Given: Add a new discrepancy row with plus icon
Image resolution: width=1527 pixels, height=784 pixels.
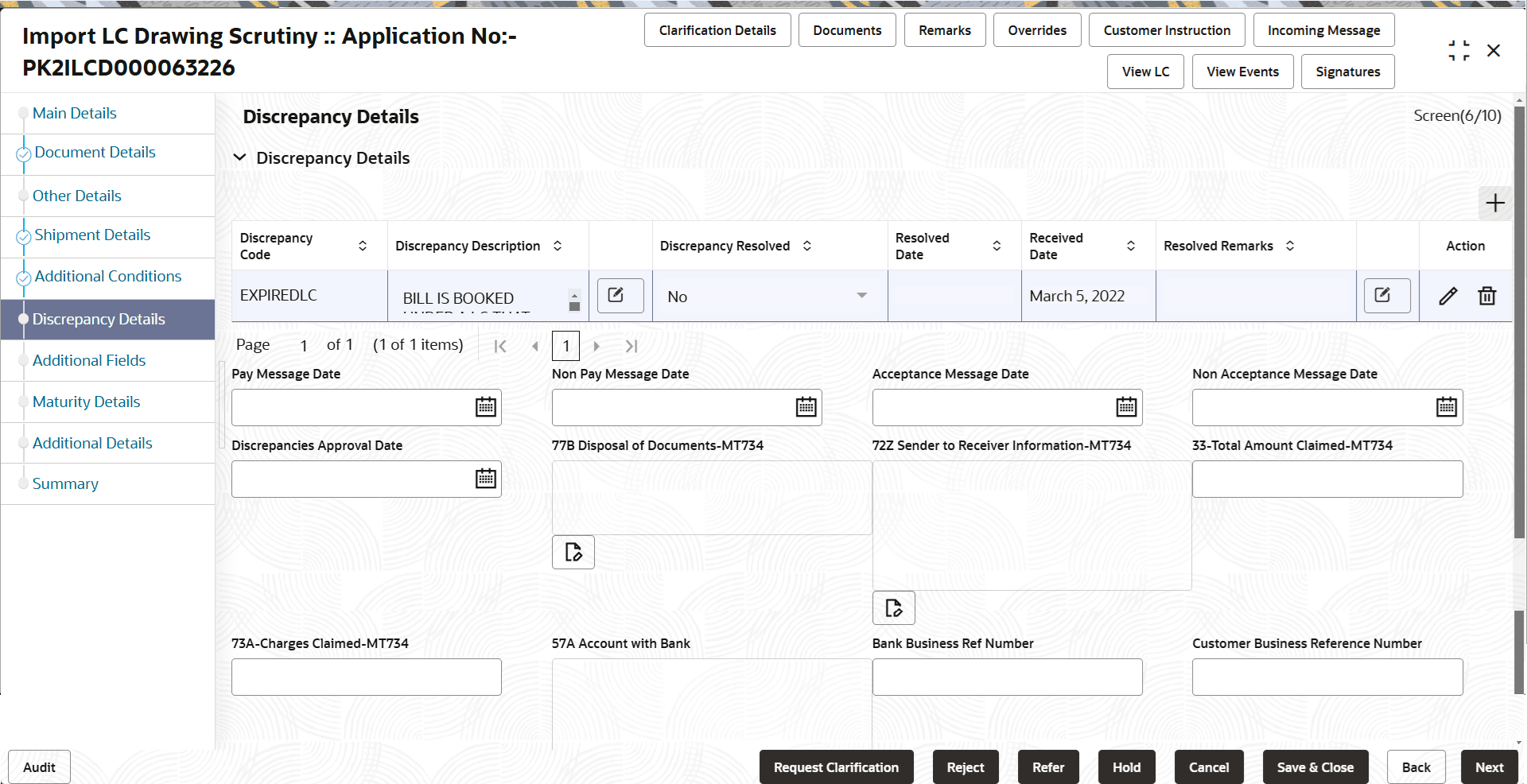Looking at the screenshot, I should pyautogui.click(x=1495, y=203).
